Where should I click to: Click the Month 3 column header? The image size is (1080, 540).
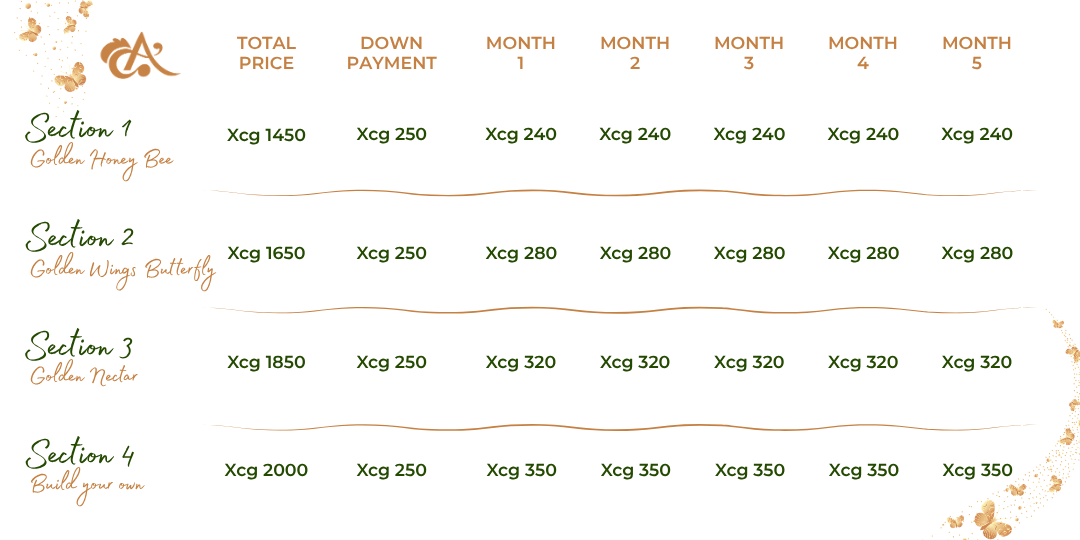(748, 53)
